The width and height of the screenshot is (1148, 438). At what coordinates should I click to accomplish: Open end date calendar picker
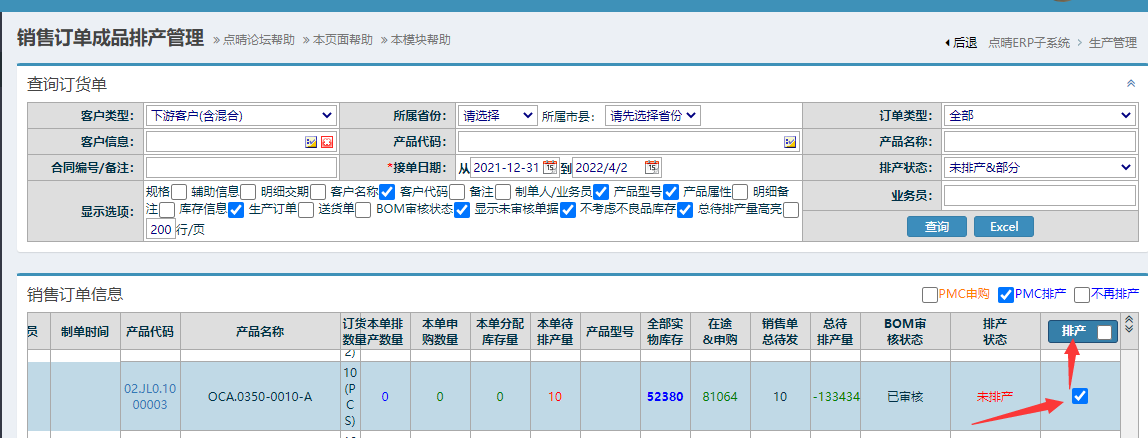(652, 167)
